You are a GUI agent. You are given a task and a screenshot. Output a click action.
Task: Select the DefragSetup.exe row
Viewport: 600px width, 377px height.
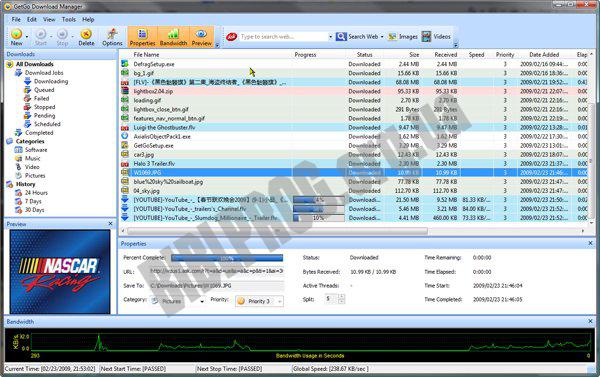pyautogui.click(x=354, y=64)
